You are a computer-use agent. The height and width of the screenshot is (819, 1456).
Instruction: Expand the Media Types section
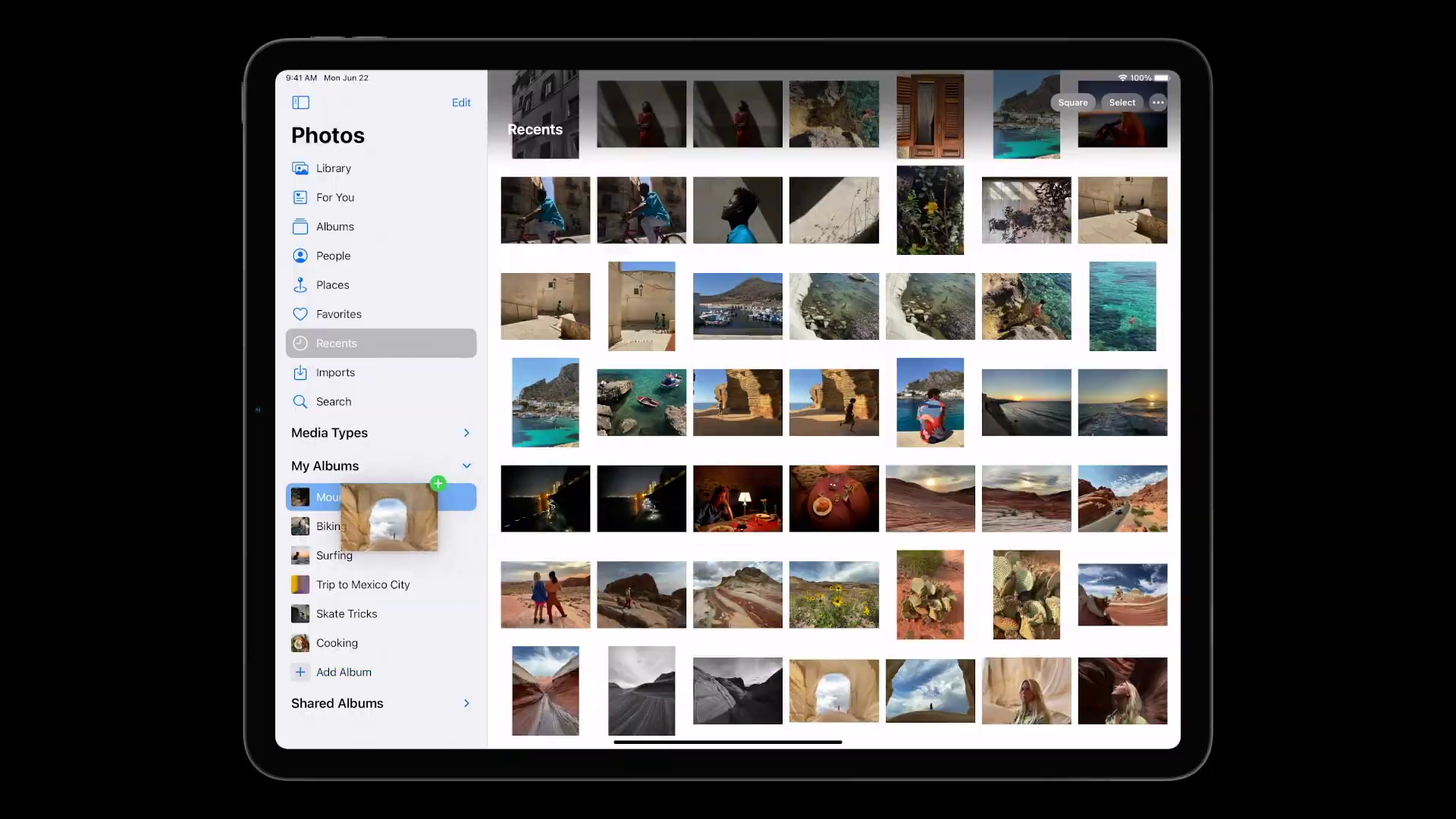coord(466,432)
